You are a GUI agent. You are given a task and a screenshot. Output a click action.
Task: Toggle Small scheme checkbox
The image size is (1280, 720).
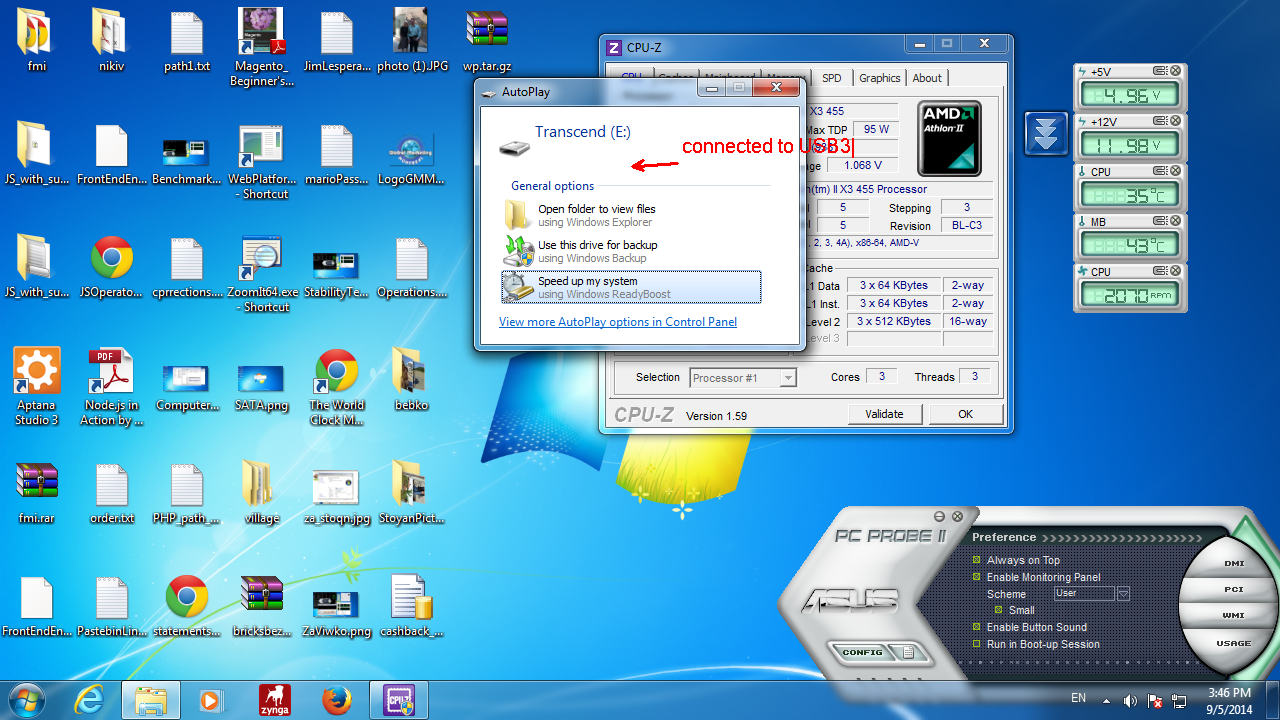998,610
